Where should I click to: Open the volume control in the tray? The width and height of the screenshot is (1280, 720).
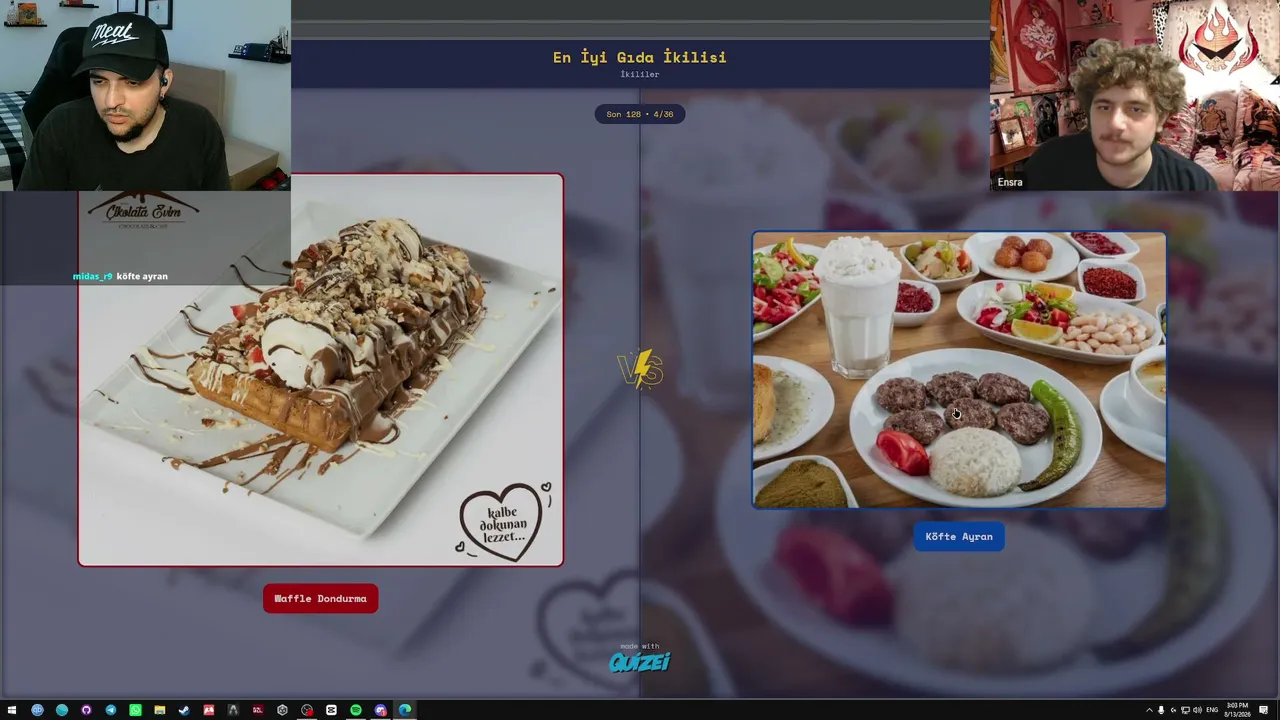[x=1198, y=710]
